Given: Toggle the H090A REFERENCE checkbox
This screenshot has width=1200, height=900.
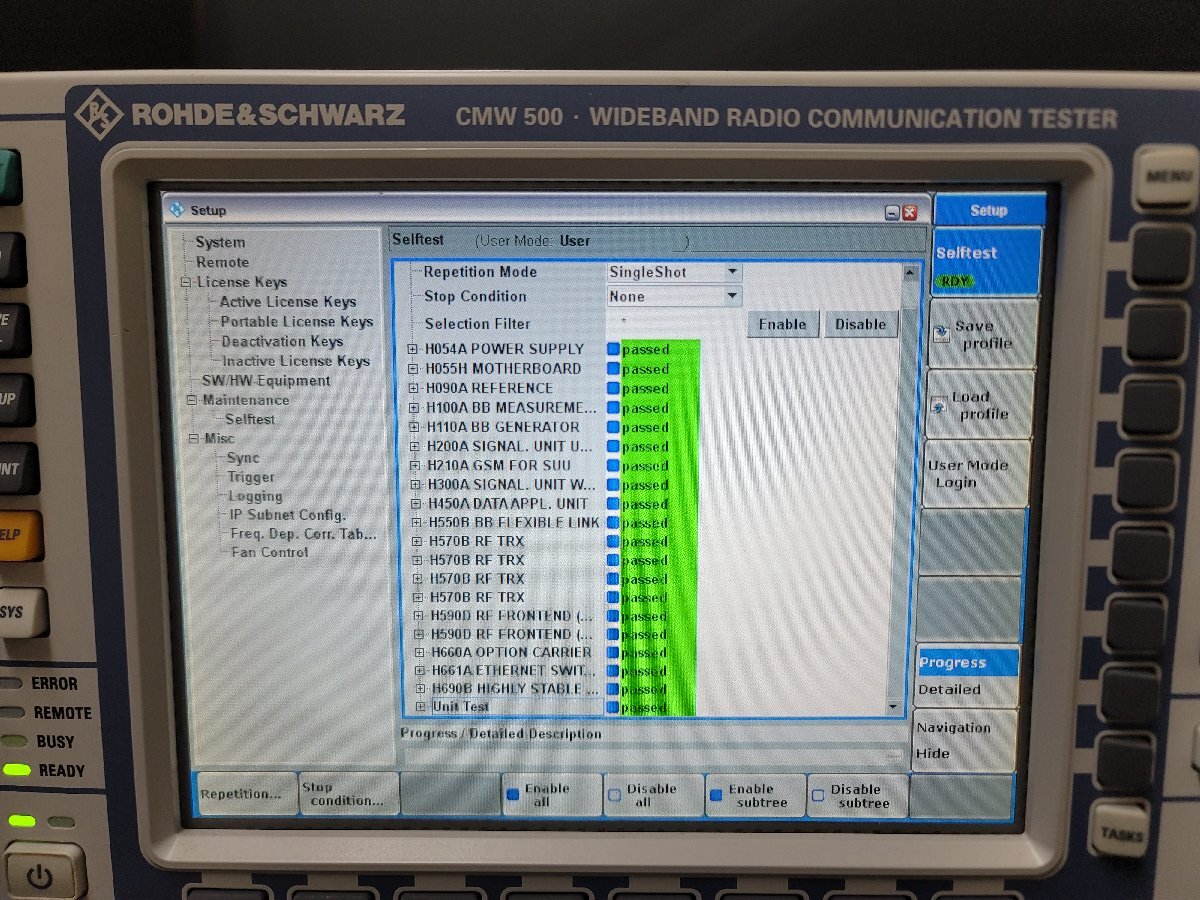Looking at the screenshot, I should (613, 388).
